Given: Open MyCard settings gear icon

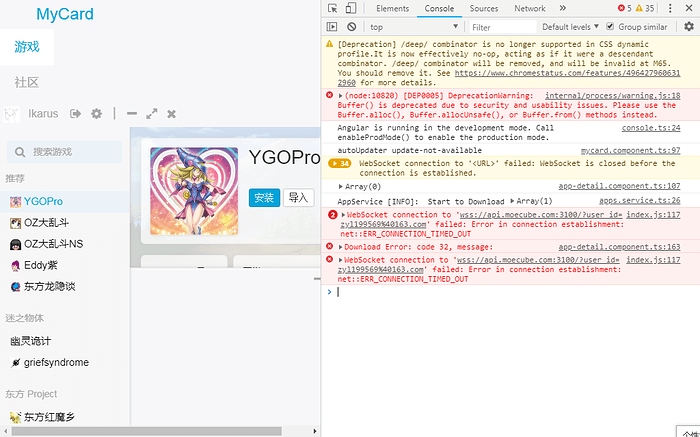Looking at the screenshot, I should 96,114.
